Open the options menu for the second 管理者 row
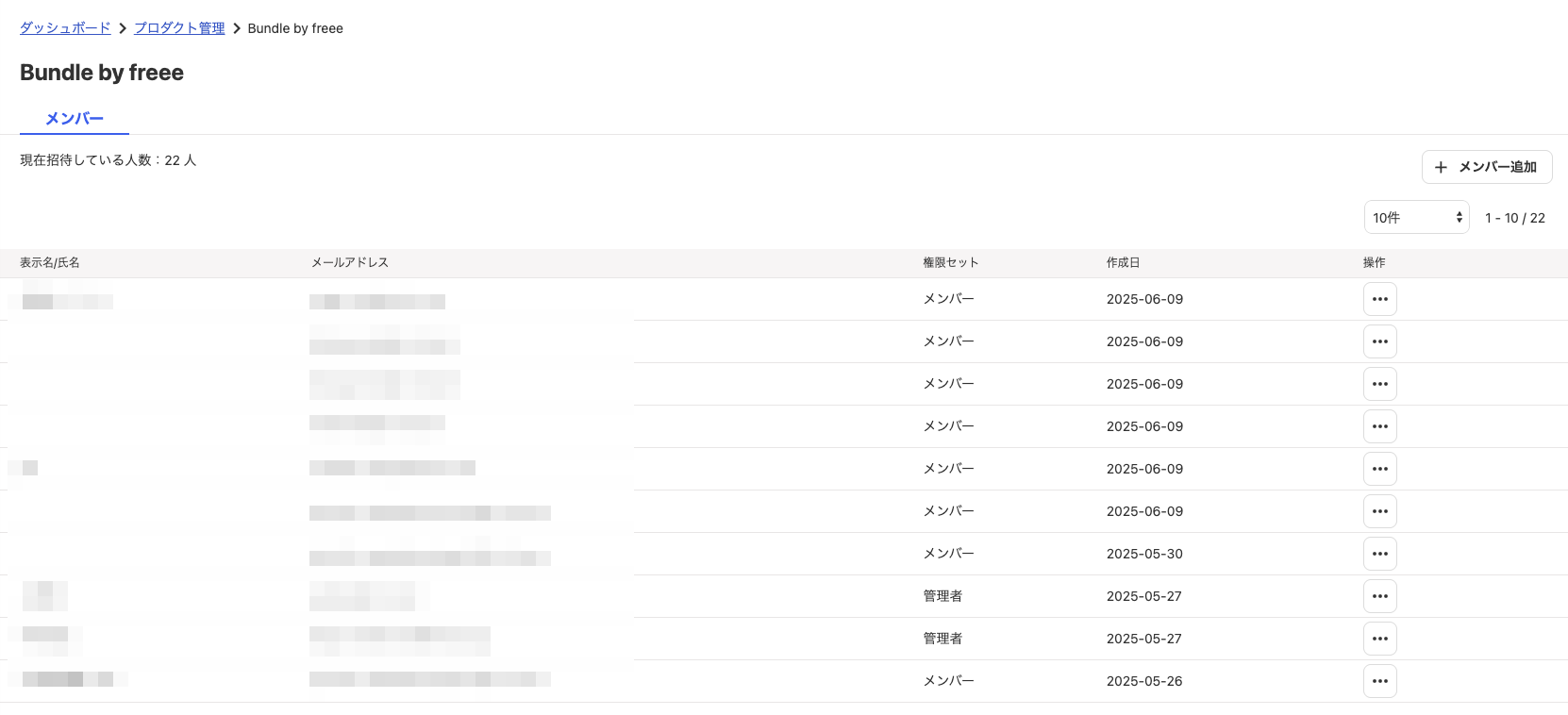Viewport: 1568px width, 715px height. pos(1379,639)
